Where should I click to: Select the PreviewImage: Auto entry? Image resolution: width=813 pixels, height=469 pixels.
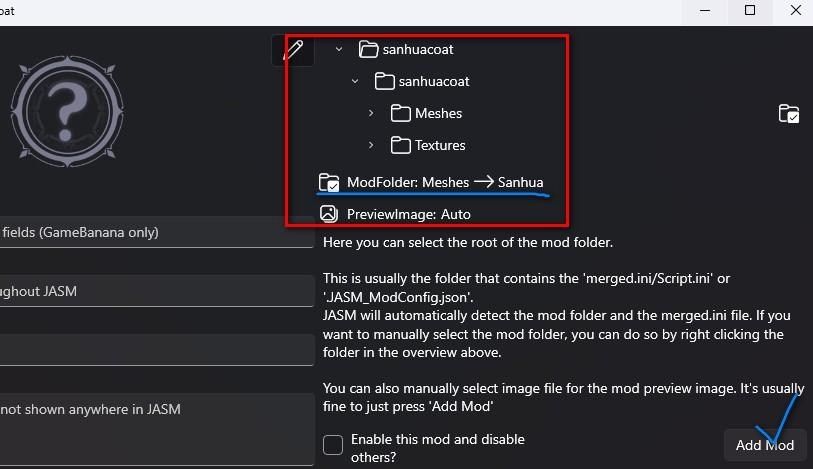tap(408, 214)
